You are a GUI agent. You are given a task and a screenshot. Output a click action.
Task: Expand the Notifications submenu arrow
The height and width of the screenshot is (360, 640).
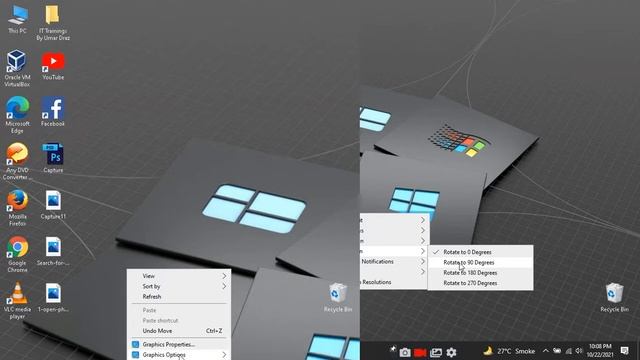[422, 261]
